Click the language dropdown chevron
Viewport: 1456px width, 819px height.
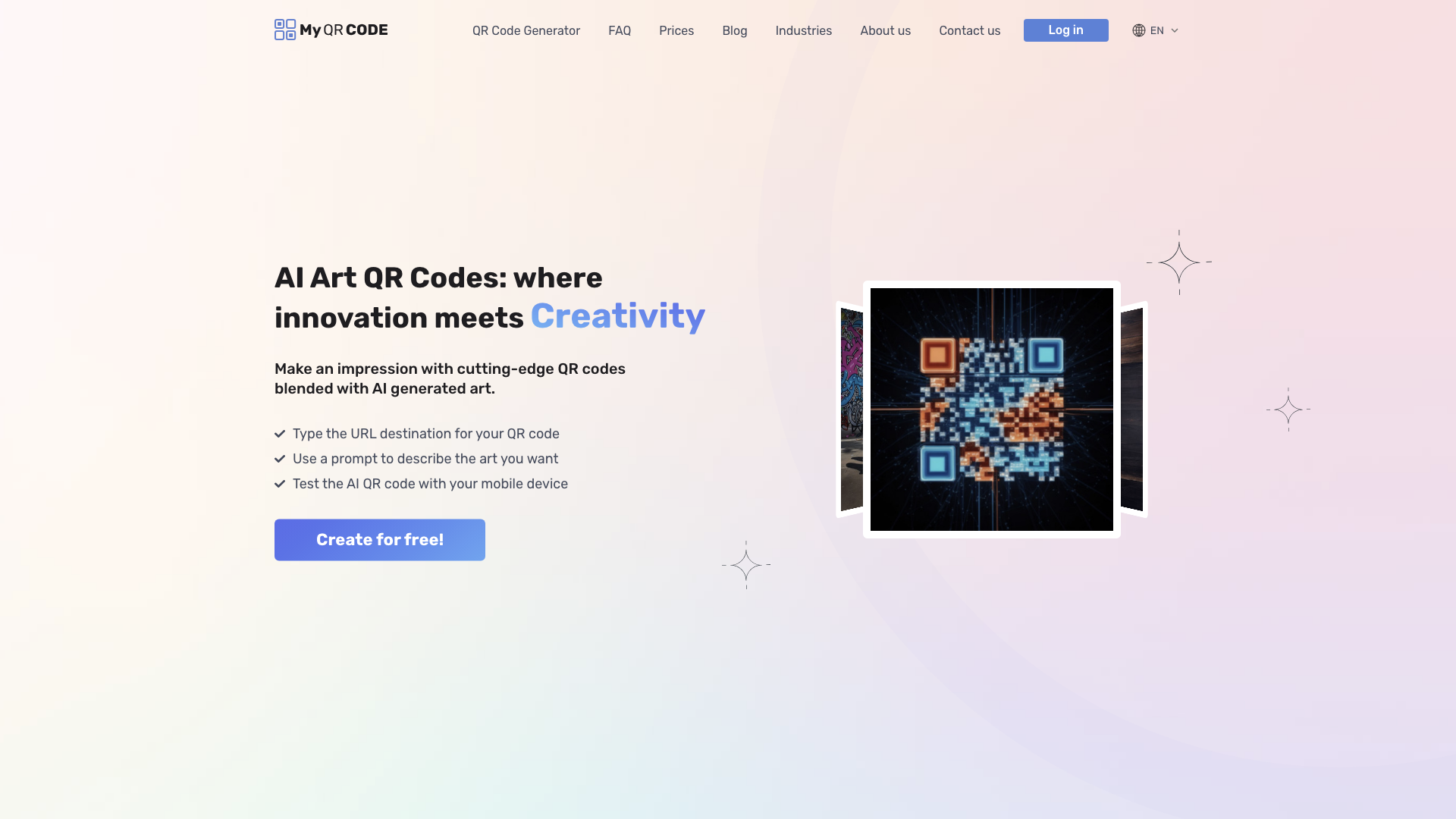pos(1175,30)
